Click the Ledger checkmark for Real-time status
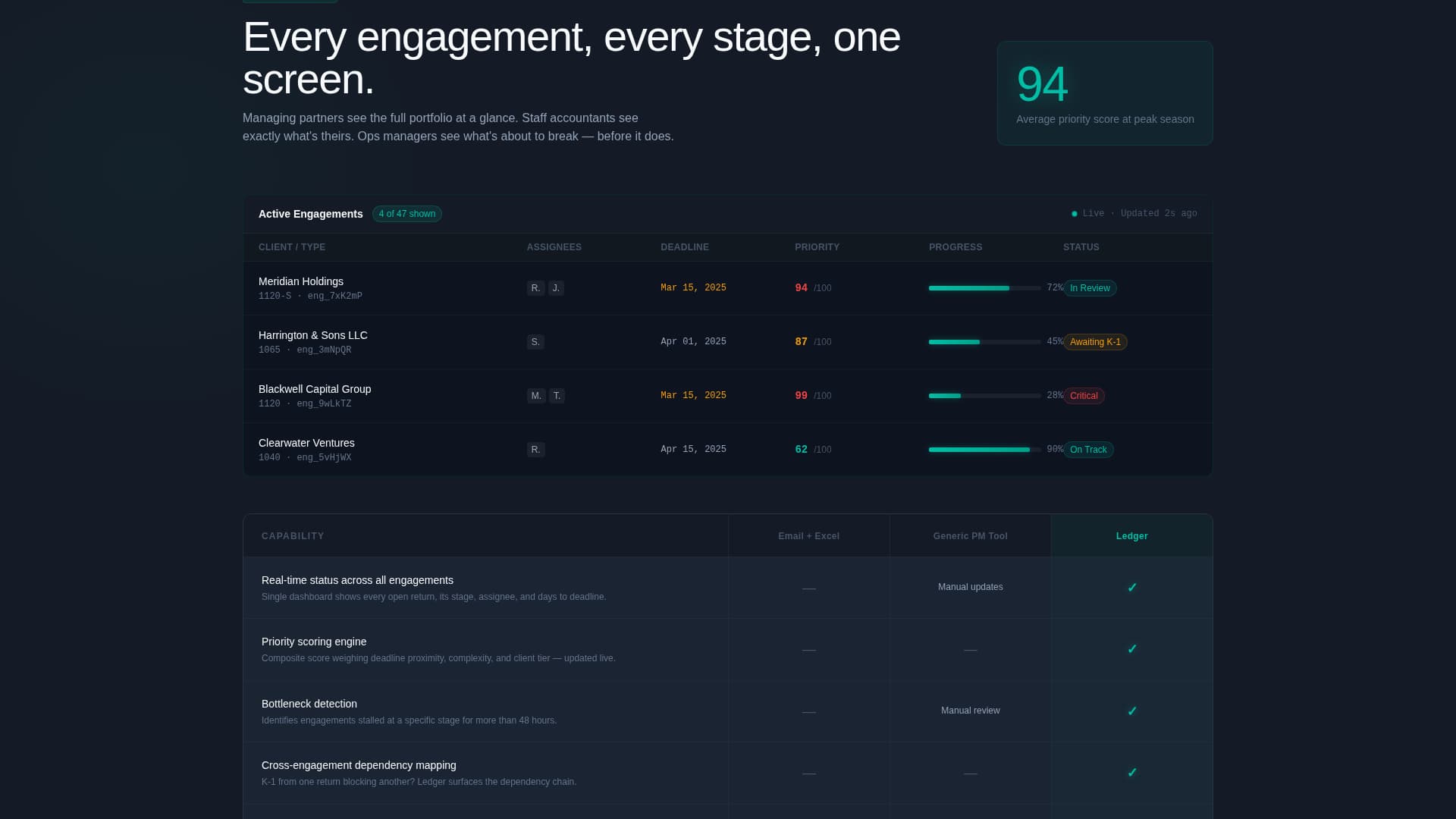Image resolution: width=1456 pixels, height=819 pixels. 1132,588
